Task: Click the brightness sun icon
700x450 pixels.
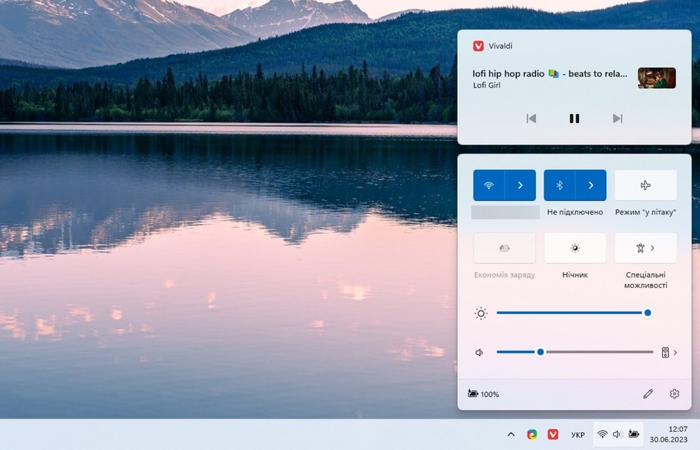Action: [x=481, y=313]
